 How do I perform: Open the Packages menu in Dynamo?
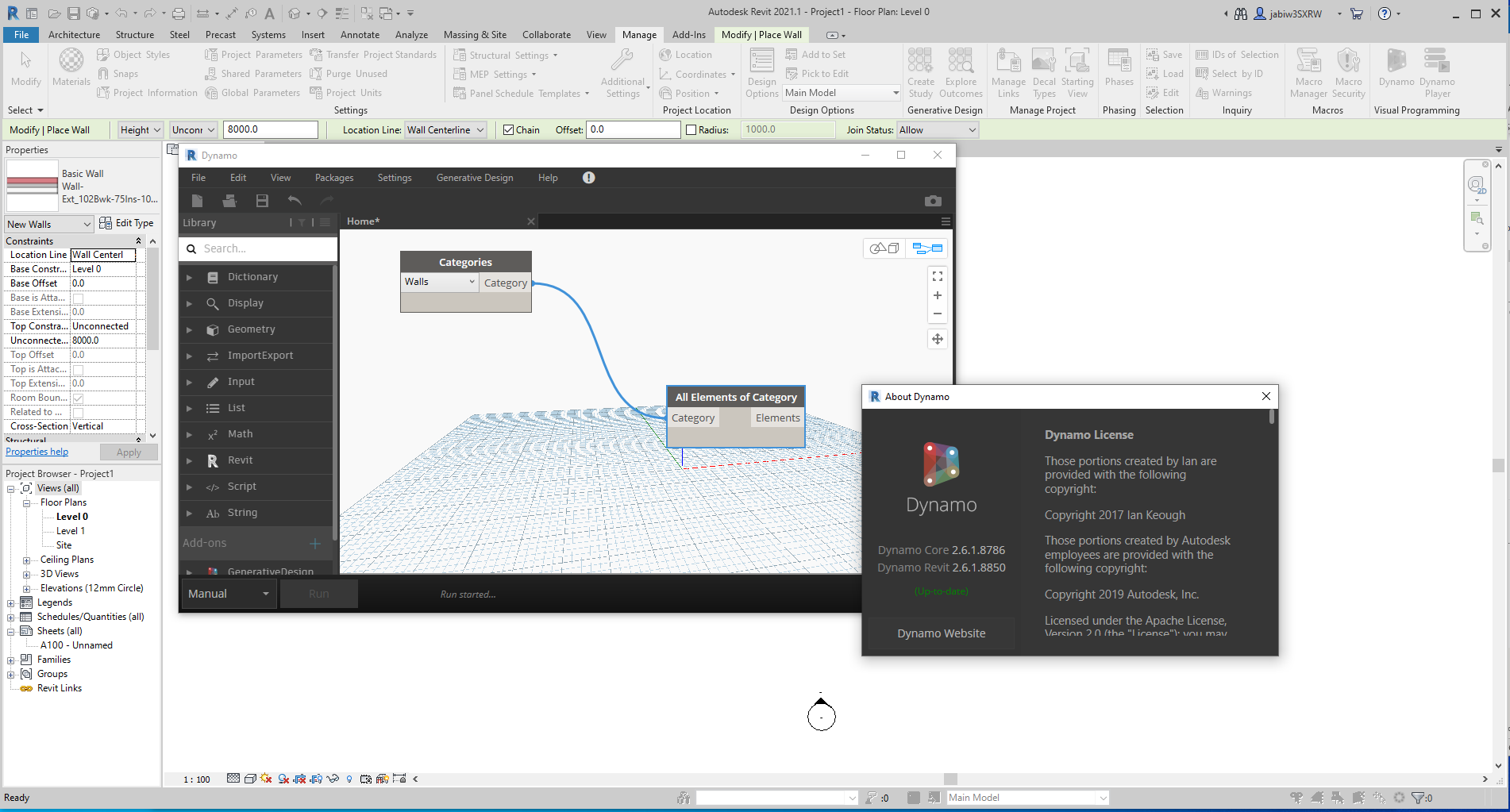(333, 177)
